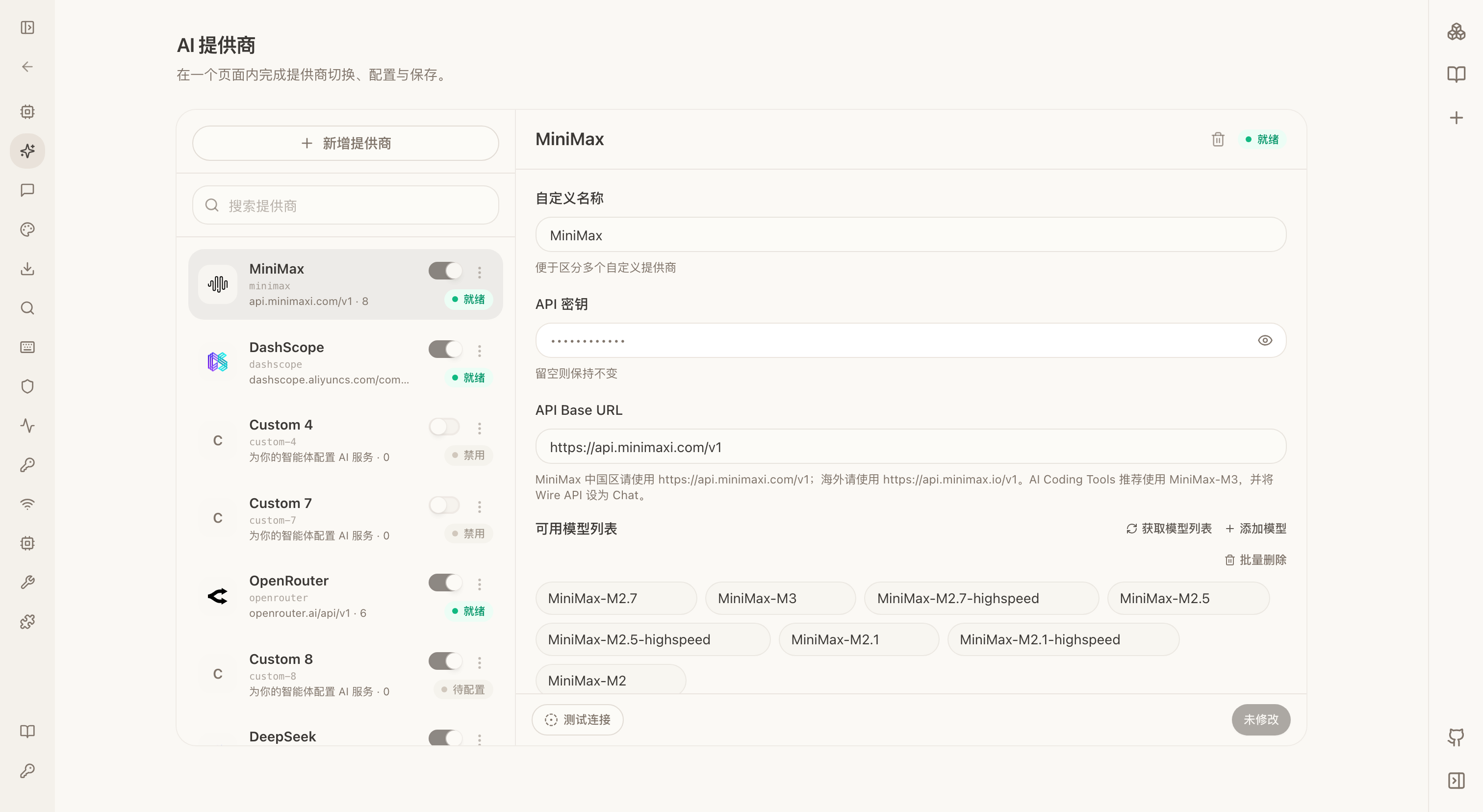Open Custom 7 row more options menu
Viewport: 1483px width, 812px height.
point(479,507)
